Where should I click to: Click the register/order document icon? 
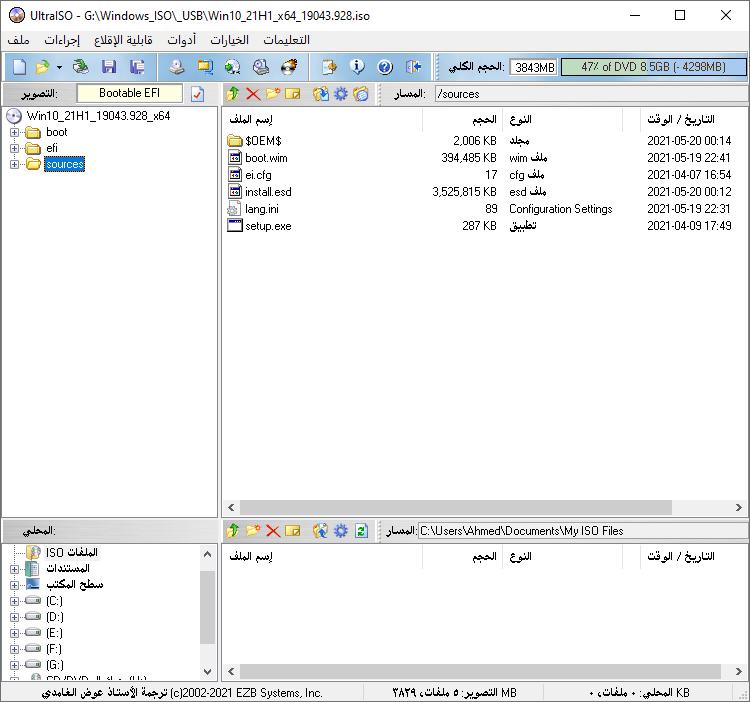[330, 67]
